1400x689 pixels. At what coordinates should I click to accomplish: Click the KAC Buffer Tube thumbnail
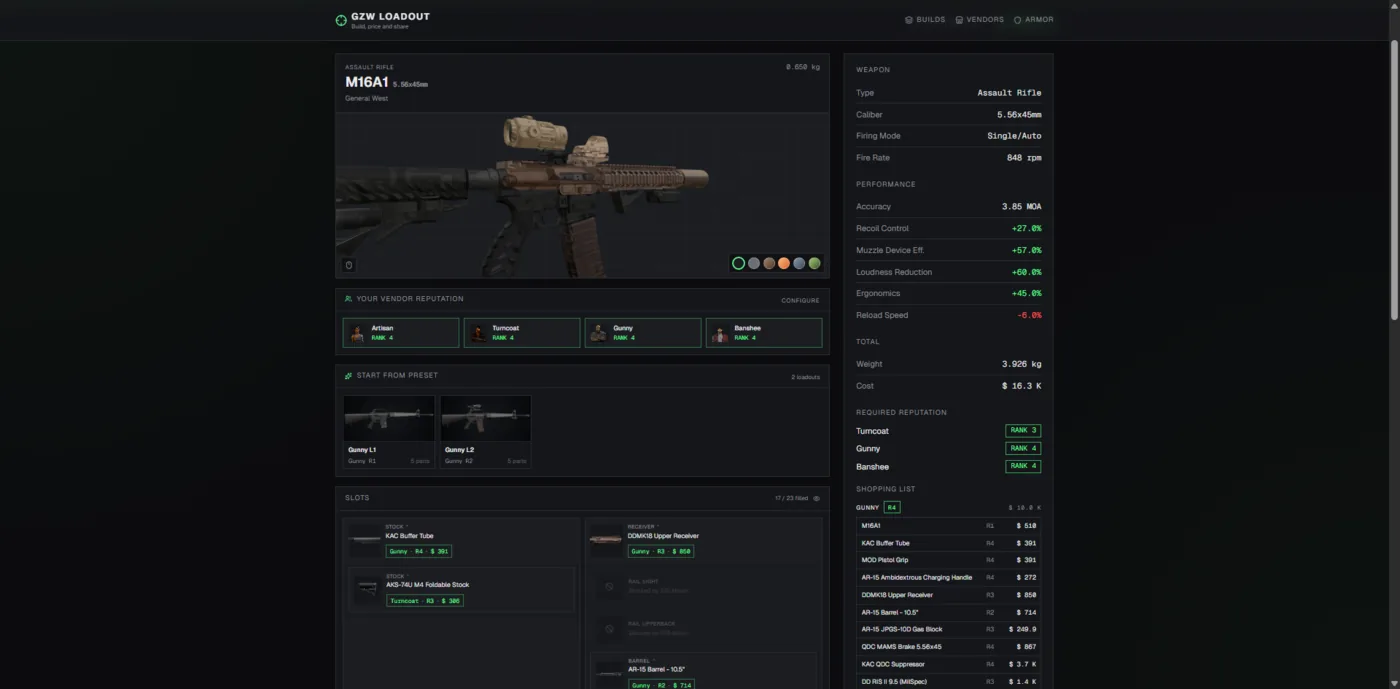(x=364, y=541)
